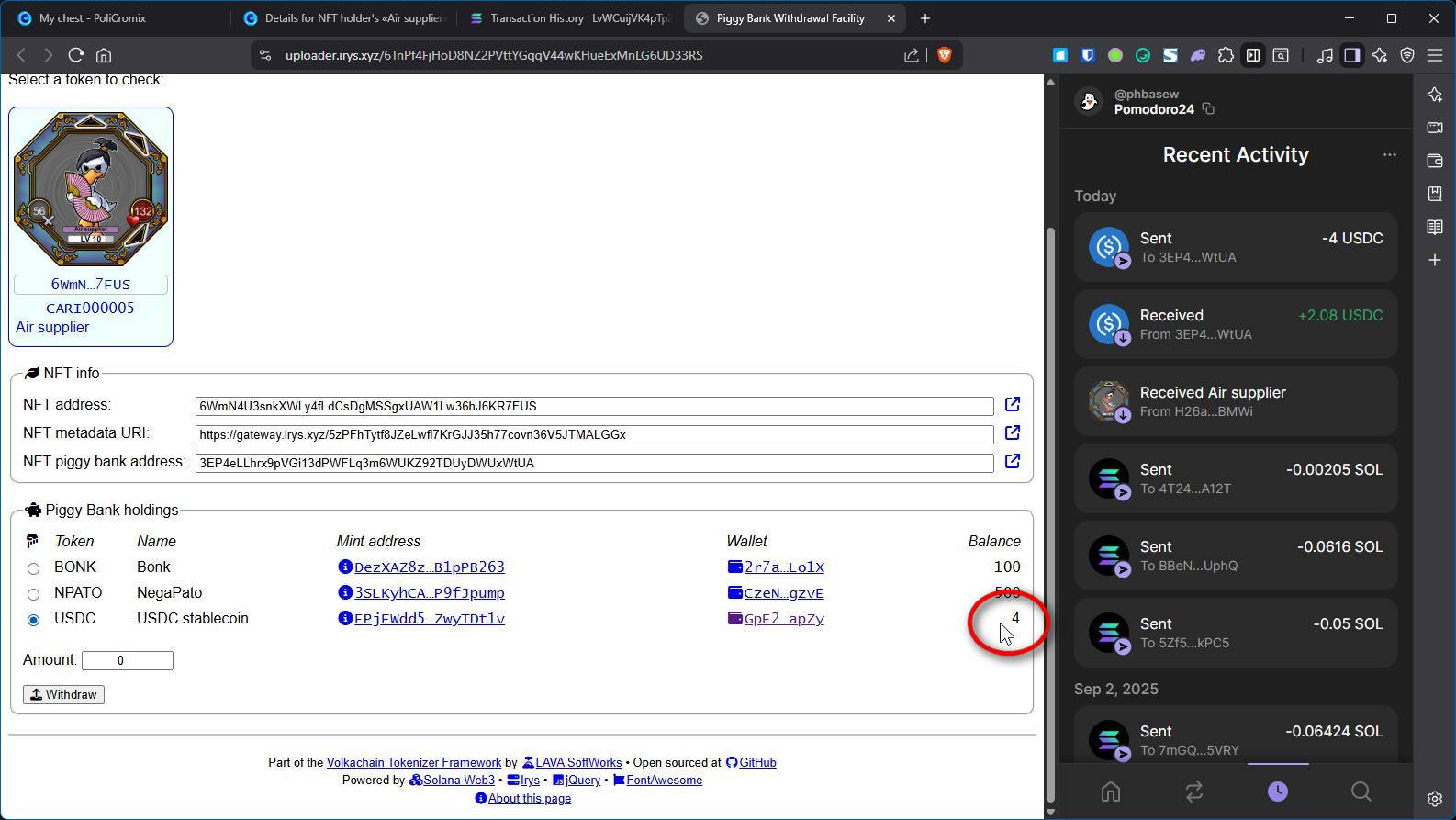
Task: Open the Bitwarden shield extension icon
Action: (x=1088, y=55)
